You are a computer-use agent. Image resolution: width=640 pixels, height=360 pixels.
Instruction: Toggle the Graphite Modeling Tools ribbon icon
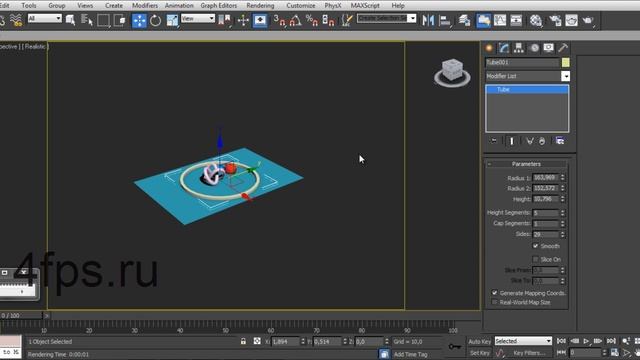pyautogui.click(x=483, y=20)
